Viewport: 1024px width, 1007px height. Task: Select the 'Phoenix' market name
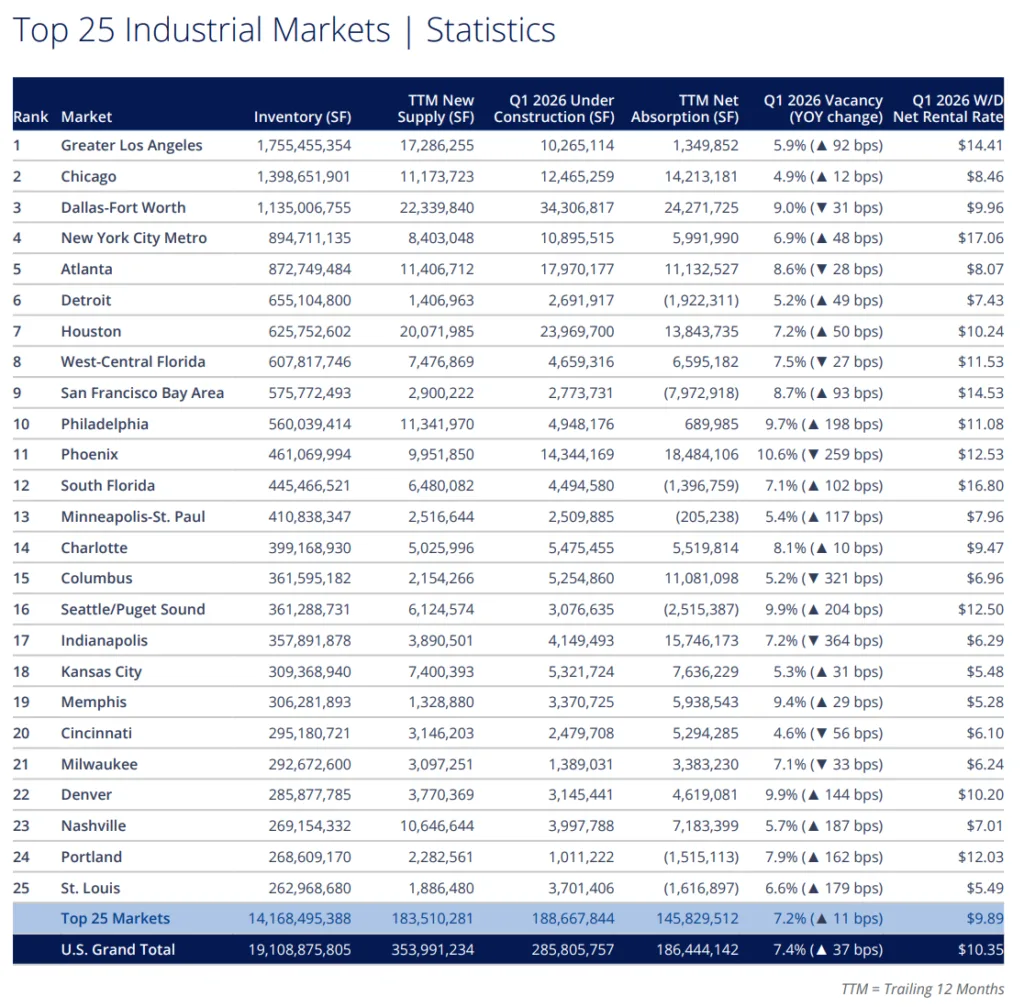[89, 455]
